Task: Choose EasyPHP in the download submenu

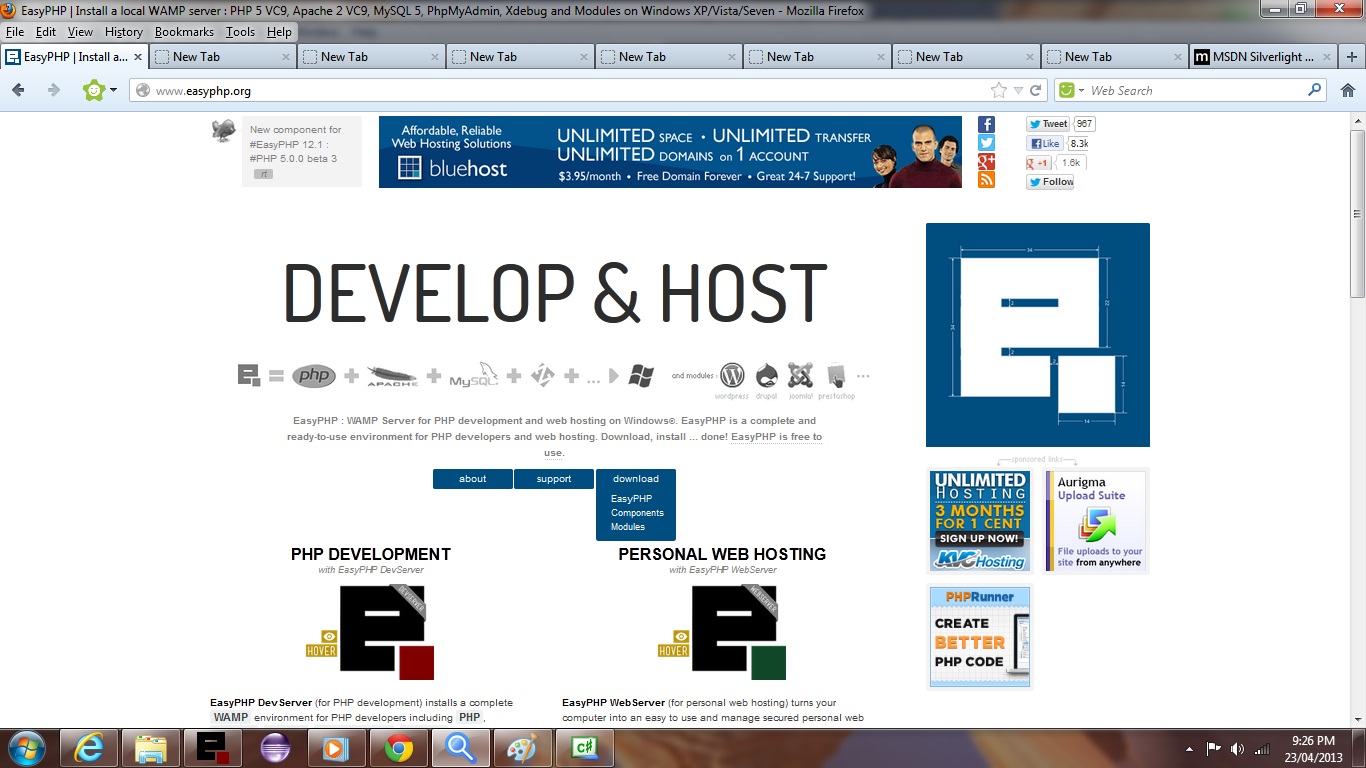Action: pos(631,498)
